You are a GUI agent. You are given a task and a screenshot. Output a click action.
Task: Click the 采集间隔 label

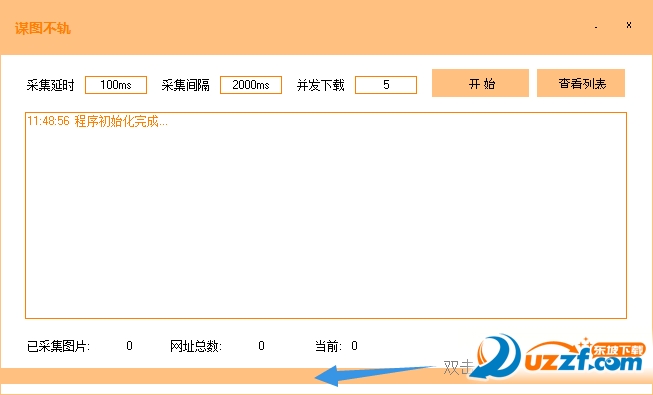[x=185, y=85]
